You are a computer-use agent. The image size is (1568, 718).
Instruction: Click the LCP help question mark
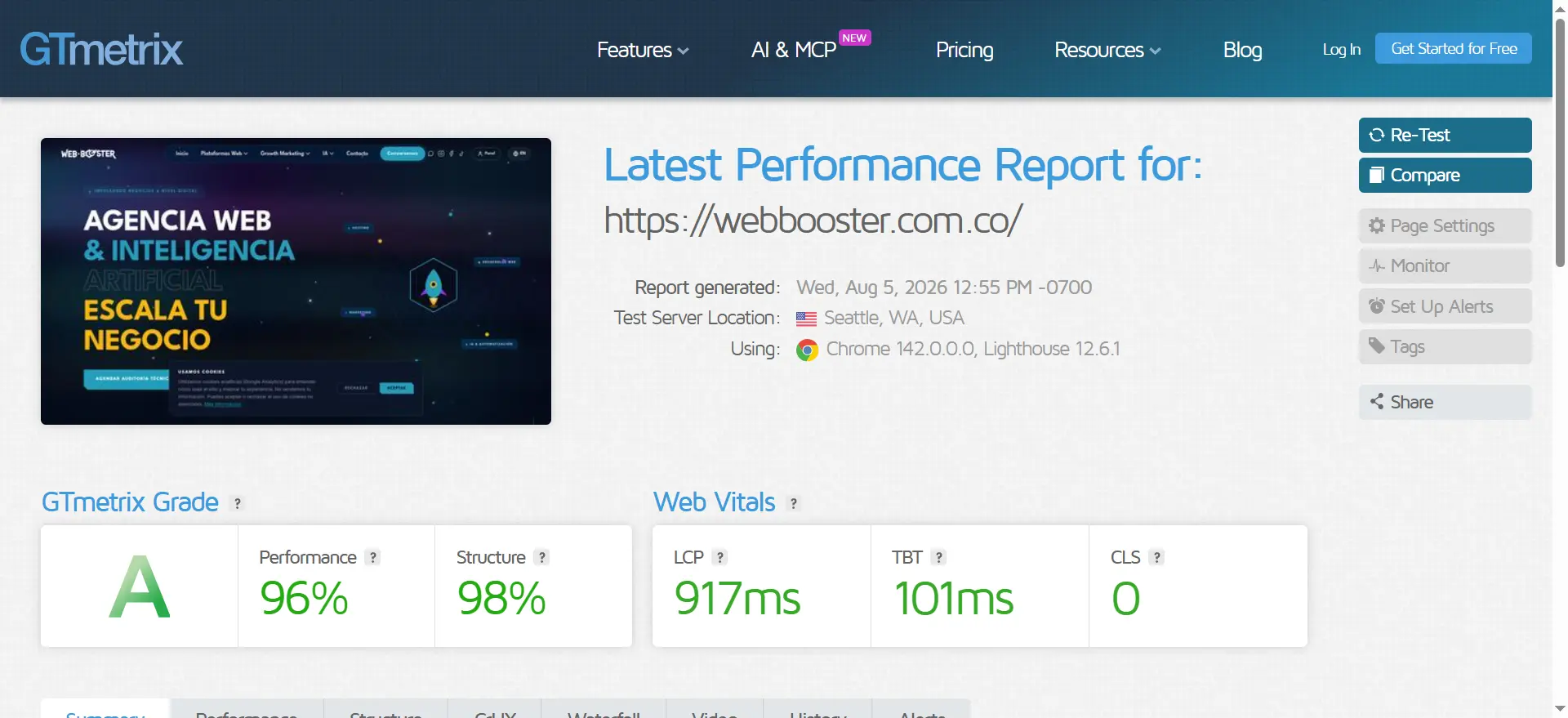(x=719, y=557)
